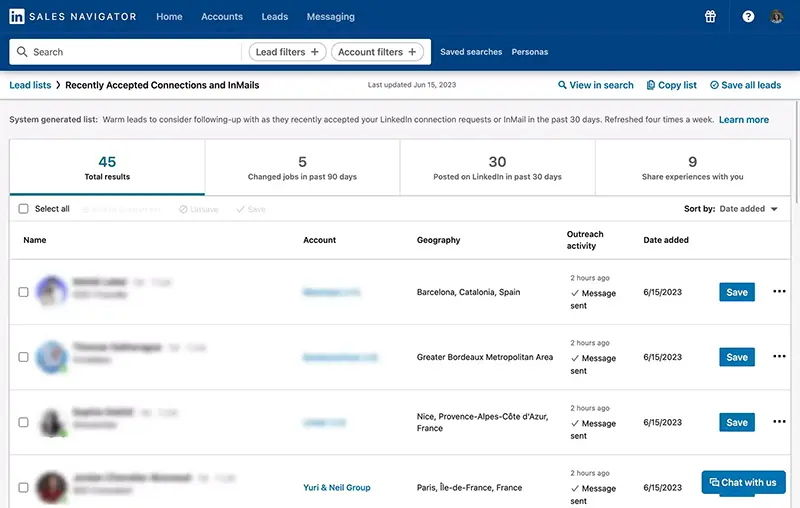Viewport: 800px width, 508px height.
Task: Open profile photo of Paris lead
Action: click(x=52, y=487)
